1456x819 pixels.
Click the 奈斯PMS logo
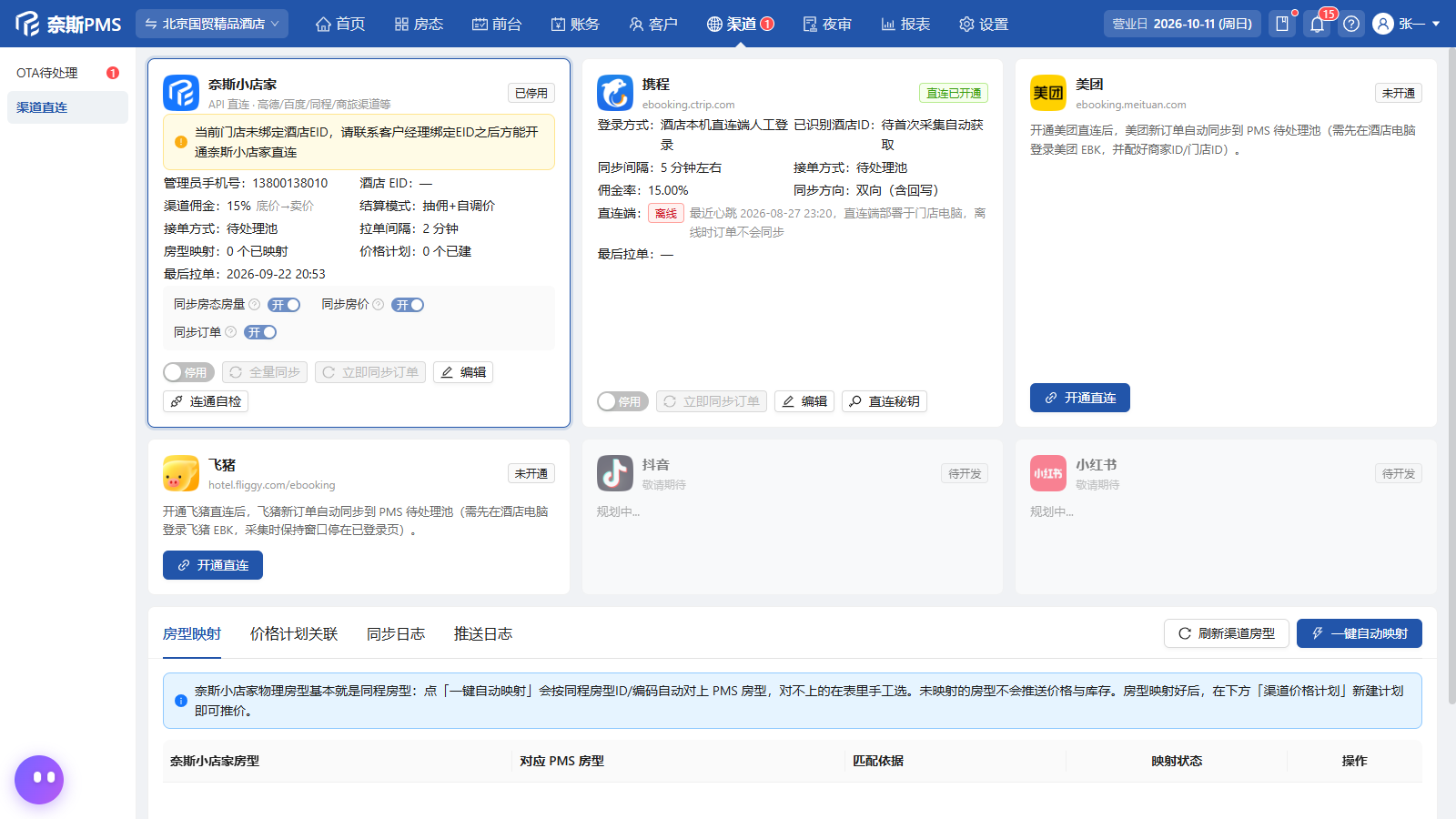(x=68, y=24)
